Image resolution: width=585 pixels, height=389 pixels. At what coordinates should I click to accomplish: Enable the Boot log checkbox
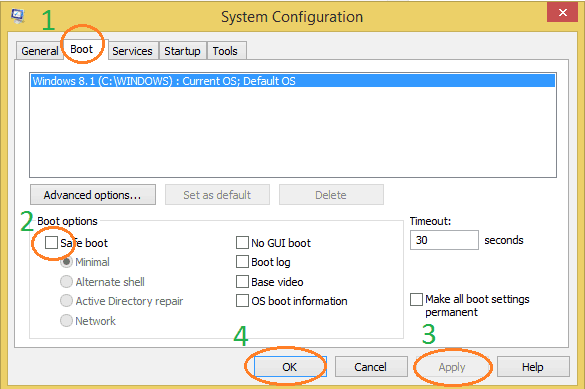(x=242, y=262)
